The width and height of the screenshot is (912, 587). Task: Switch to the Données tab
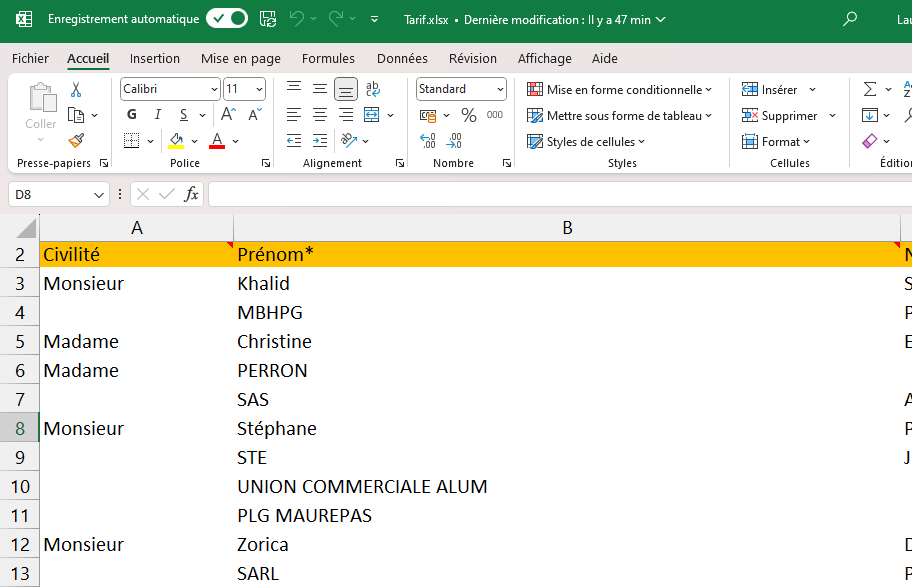(402, 58)
